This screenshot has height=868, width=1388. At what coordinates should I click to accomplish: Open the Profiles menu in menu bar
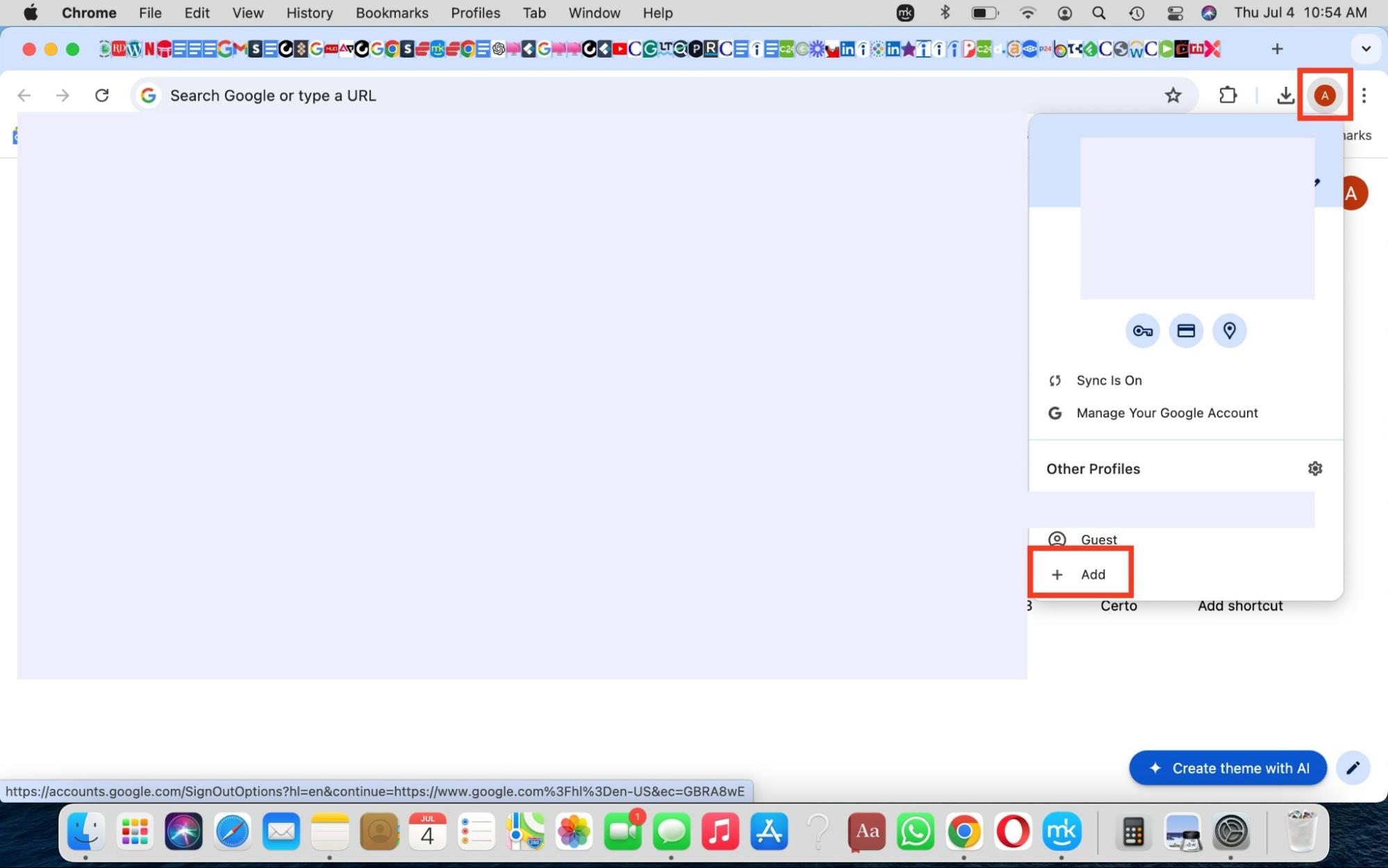[475, 12]
